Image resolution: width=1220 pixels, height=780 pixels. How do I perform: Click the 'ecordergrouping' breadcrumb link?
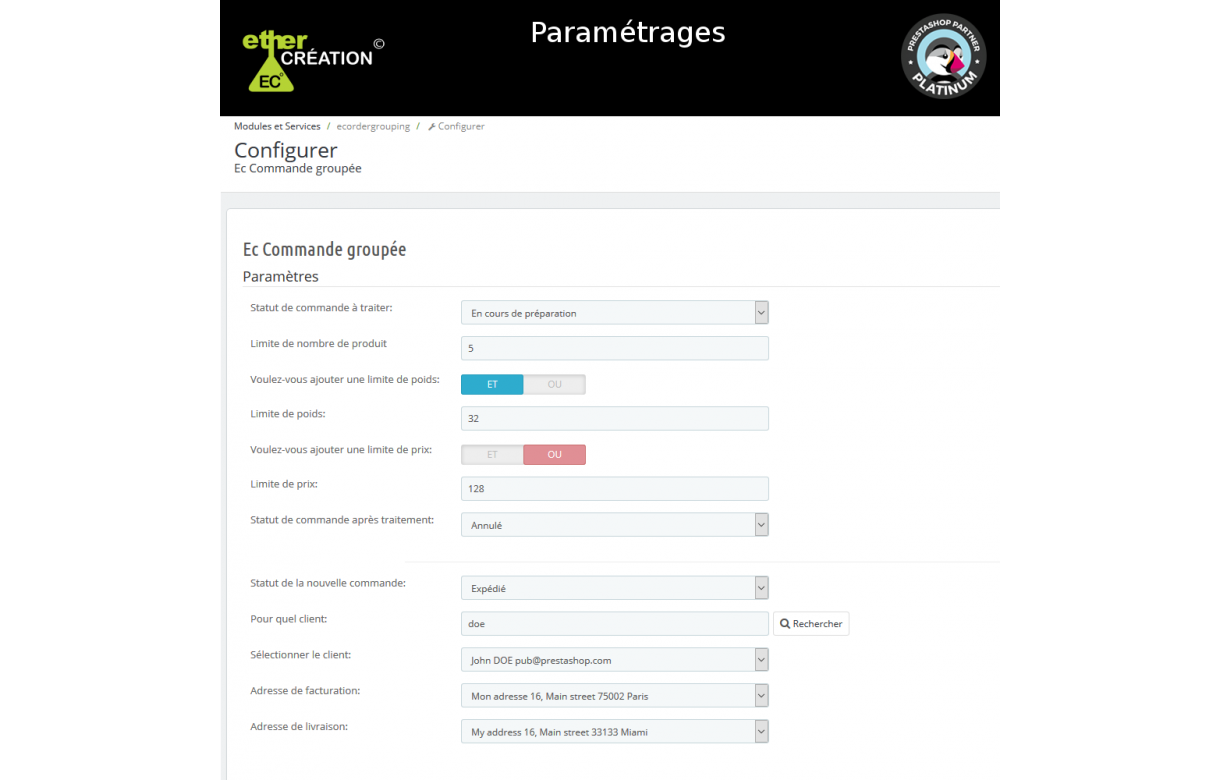click(x=373, y=126)
